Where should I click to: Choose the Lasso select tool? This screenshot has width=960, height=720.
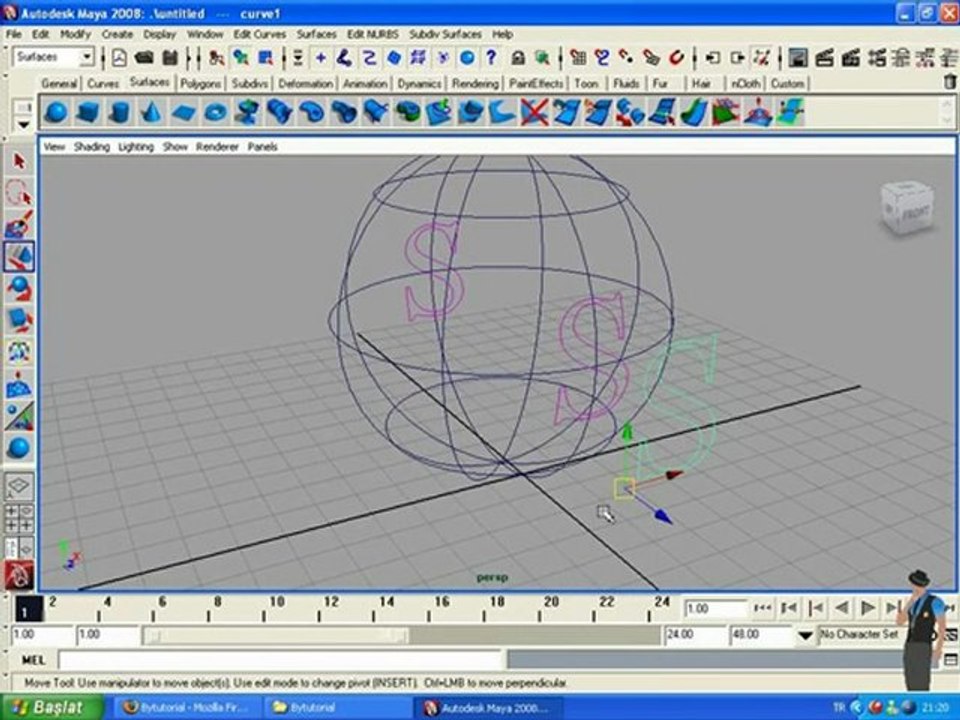(x=18, y=193)
